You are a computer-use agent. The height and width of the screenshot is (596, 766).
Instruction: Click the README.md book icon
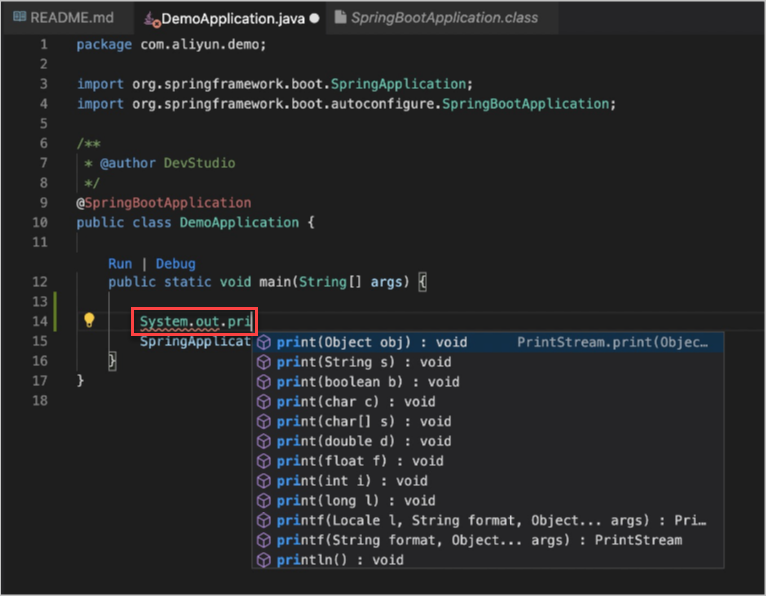click(x=20, y=17)
